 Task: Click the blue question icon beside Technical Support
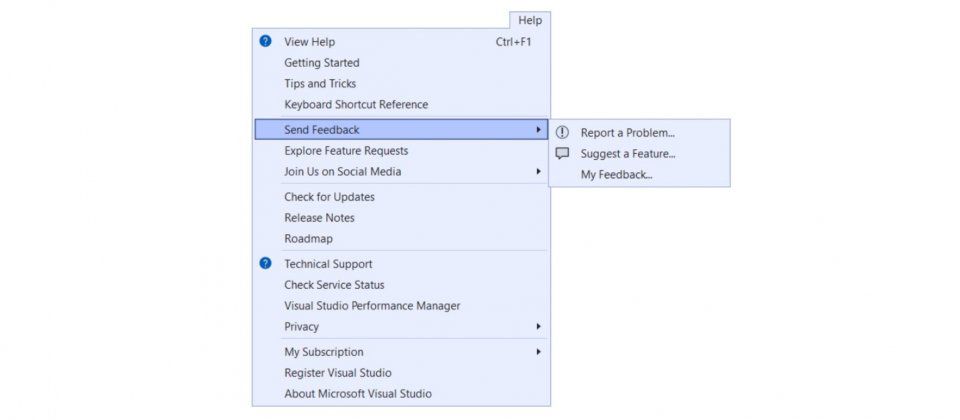pos(265,263)
